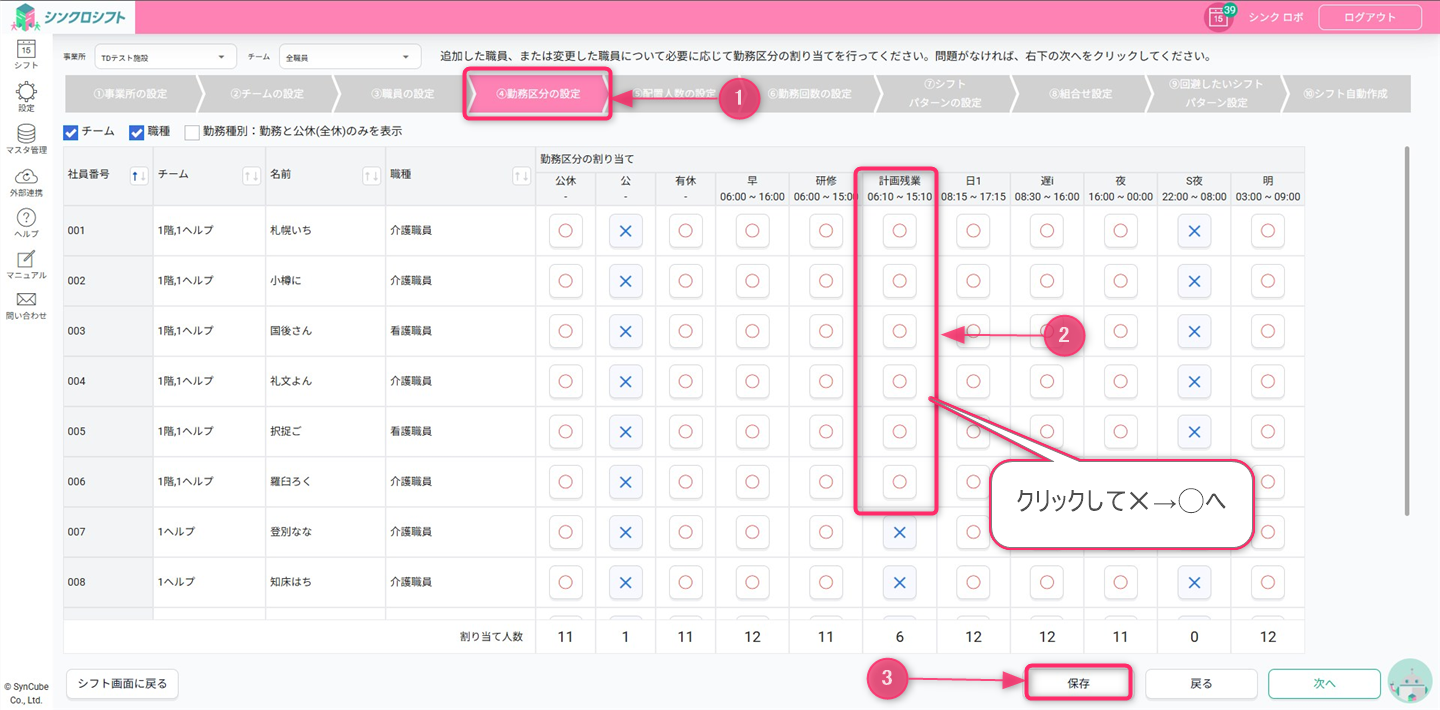
Task: Click the ログアウト button
Action: click(x=1370, y=17)
